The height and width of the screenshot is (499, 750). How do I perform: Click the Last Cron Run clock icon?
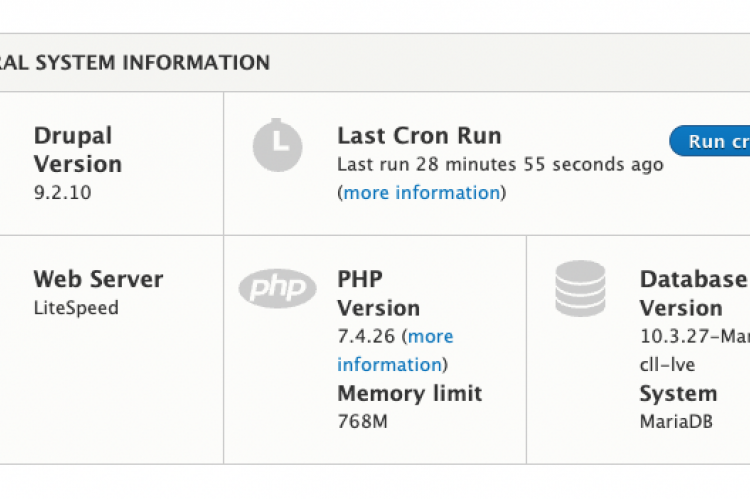pyautogui.click(x=277, y=145)
